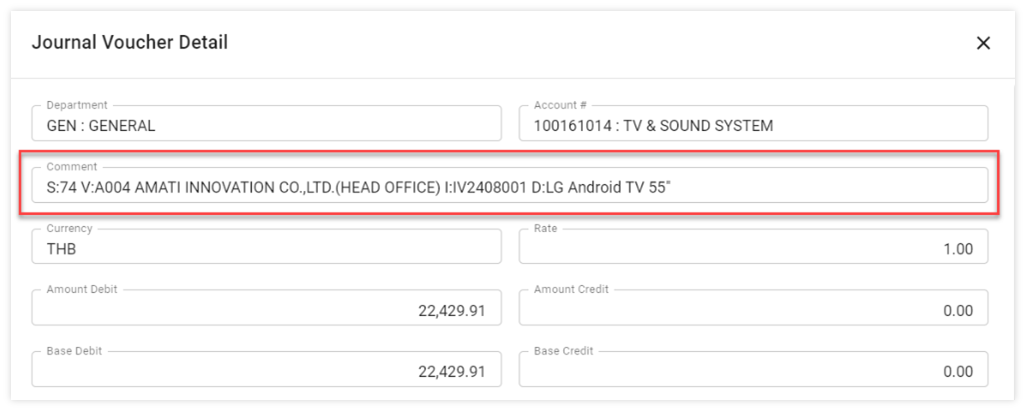
Task: Click the small Department label
Action: (77, 105)
